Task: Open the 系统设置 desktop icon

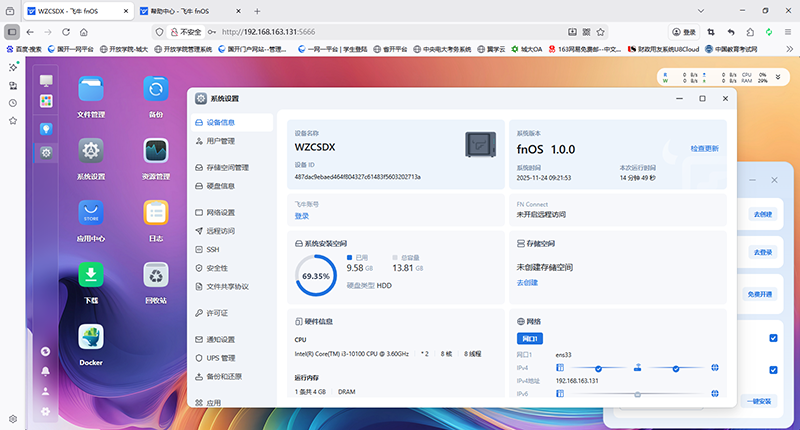Action: point(91,151)
